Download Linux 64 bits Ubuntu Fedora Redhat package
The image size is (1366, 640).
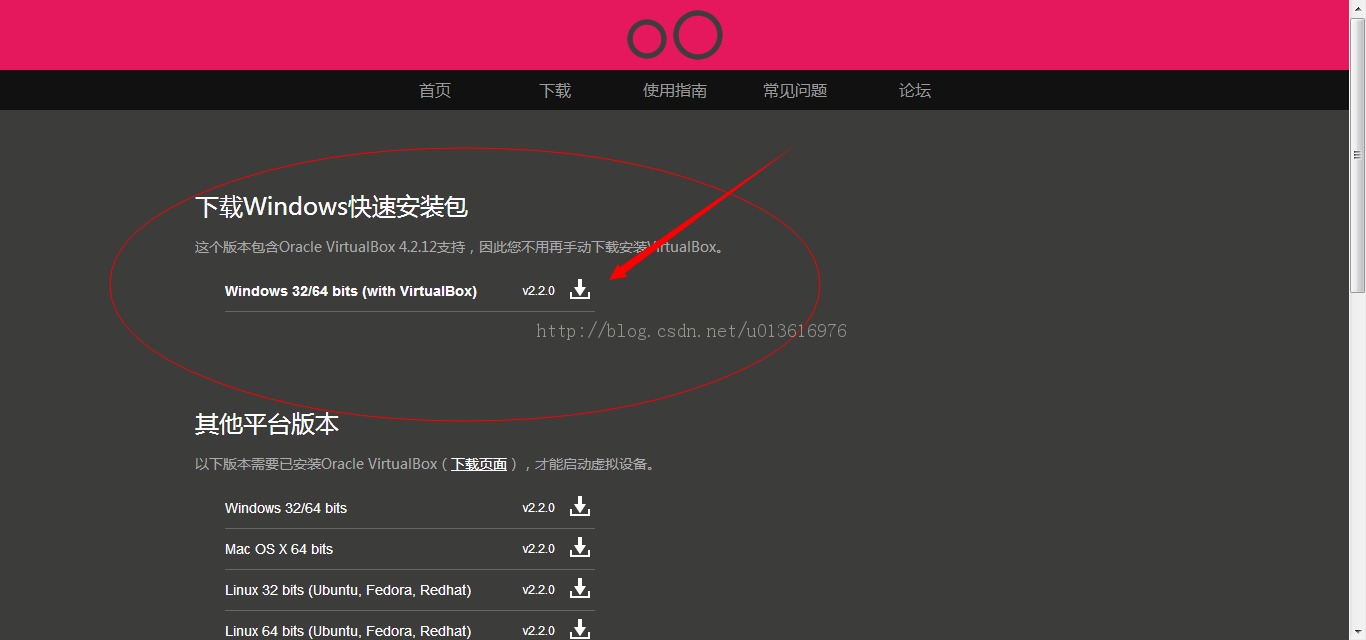[580, 630]
